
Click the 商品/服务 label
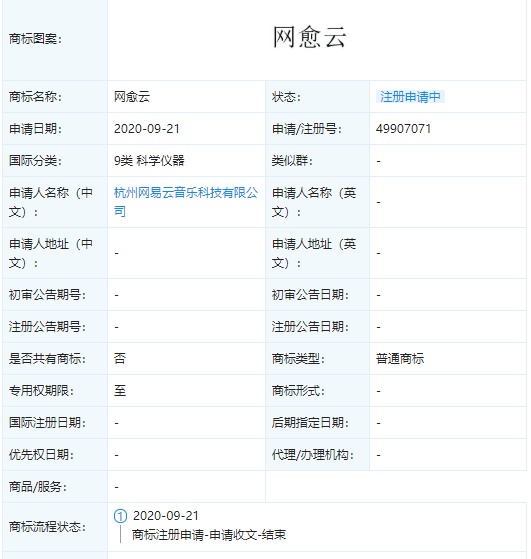click(38, 487)
